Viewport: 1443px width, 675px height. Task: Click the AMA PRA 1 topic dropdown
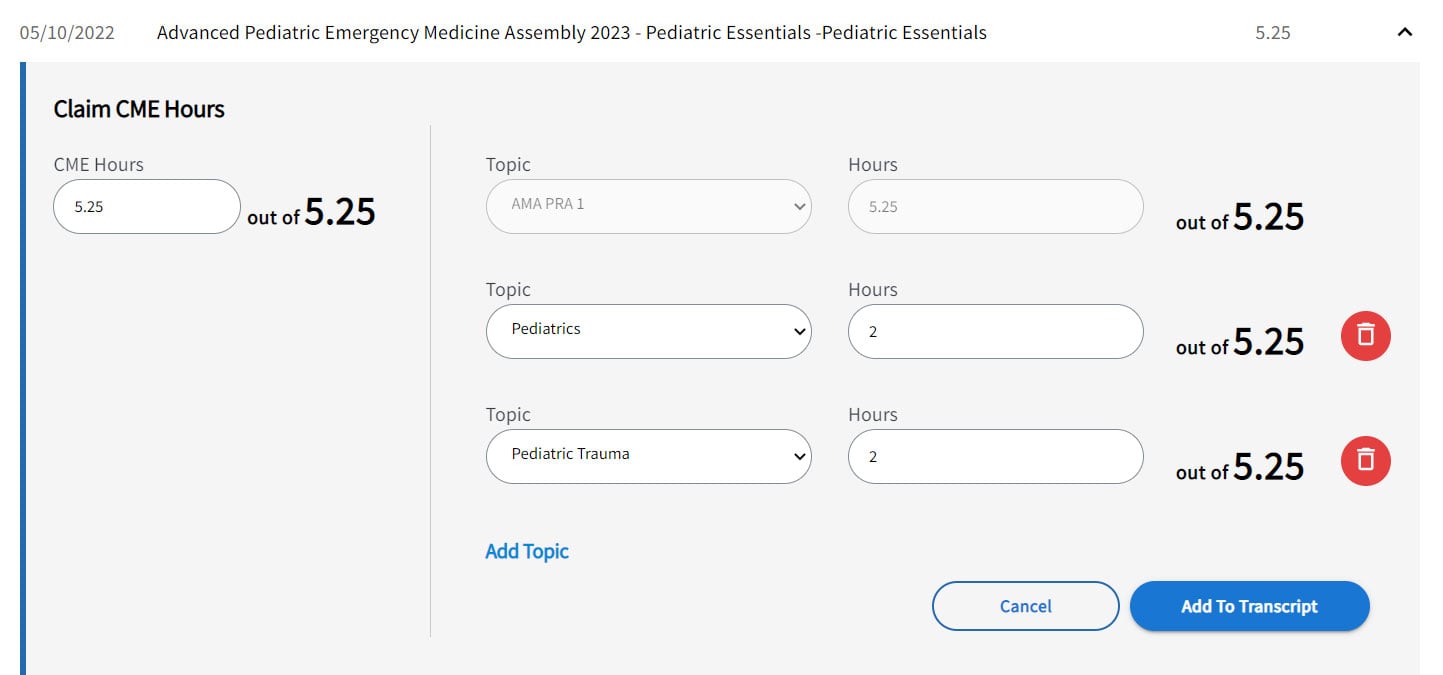click(648, 206)
